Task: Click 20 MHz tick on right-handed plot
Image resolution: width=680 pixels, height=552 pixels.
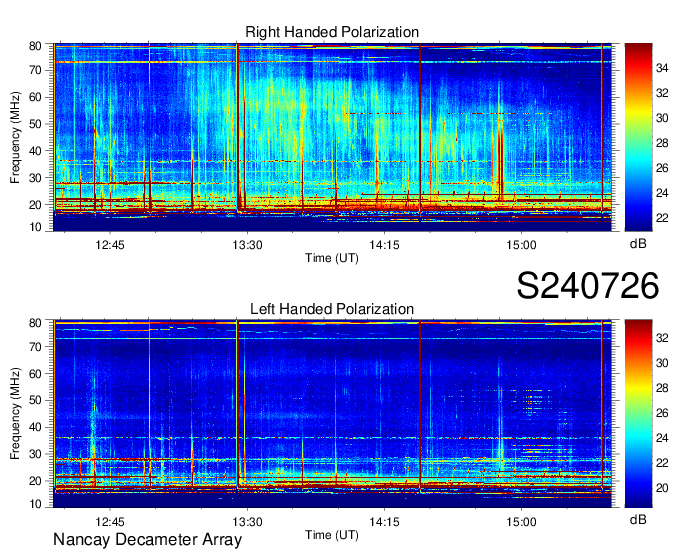Action: point(35,205)
